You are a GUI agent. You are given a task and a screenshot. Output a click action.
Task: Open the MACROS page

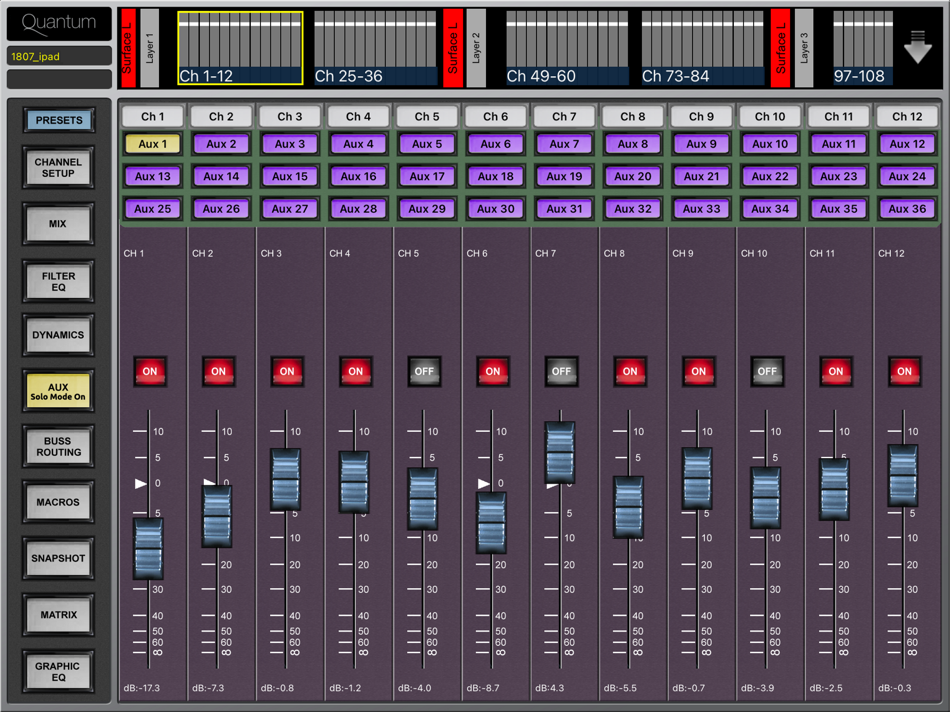point(59,502)
